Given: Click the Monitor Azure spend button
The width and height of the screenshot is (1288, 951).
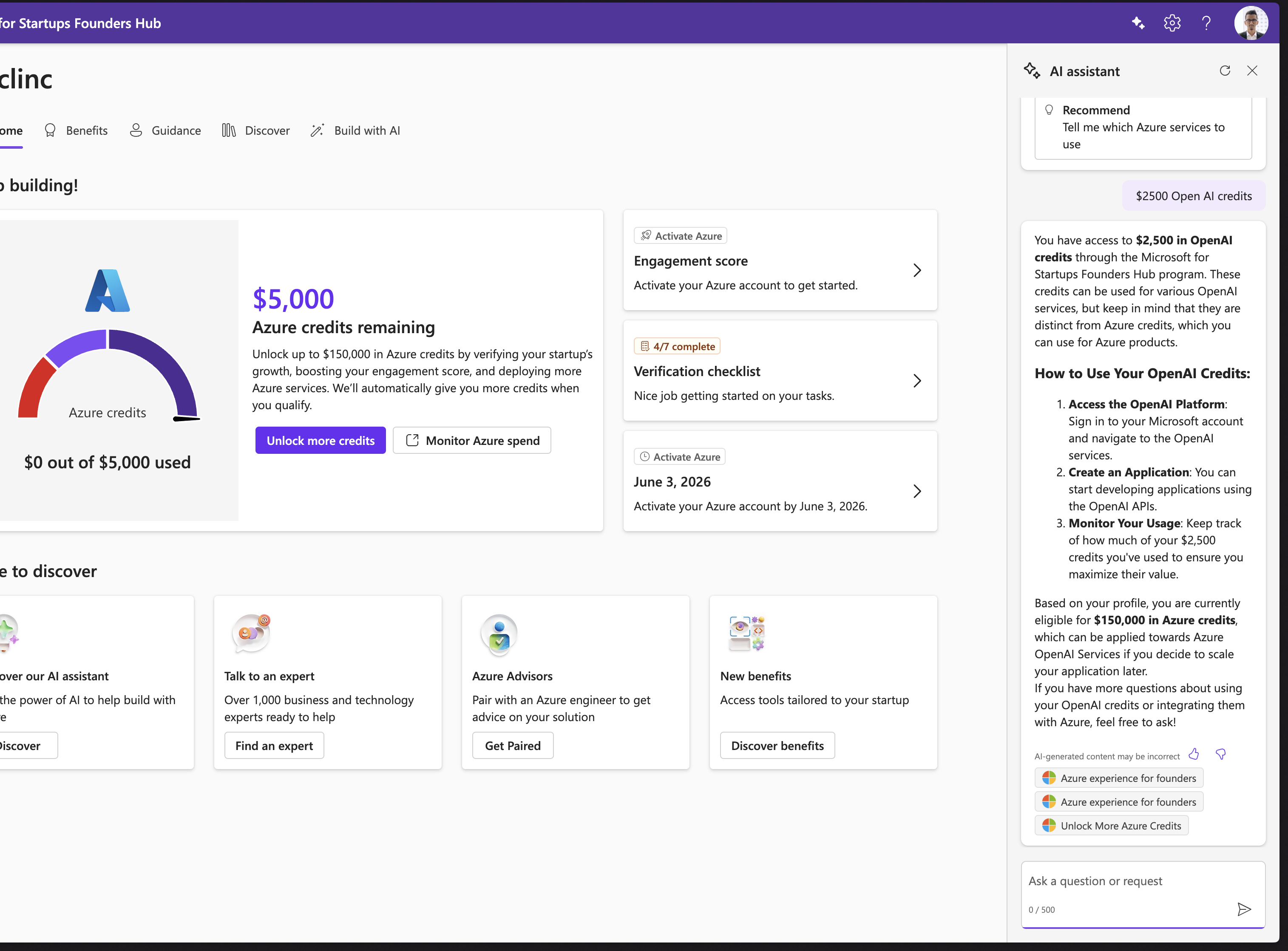Looking at the screenshot, I should [x=472, y=440].
